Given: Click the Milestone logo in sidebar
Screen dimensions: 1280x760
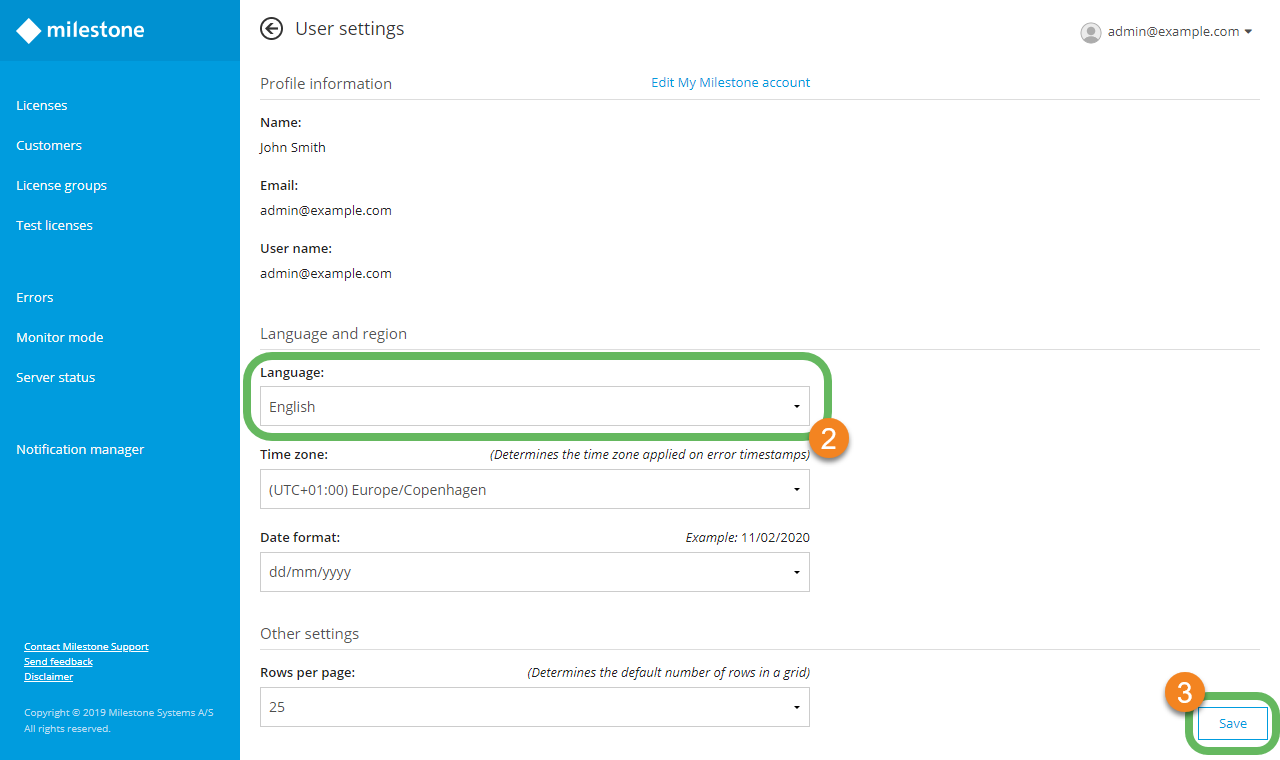Looking at the screenshot, I should pos(81,31).
